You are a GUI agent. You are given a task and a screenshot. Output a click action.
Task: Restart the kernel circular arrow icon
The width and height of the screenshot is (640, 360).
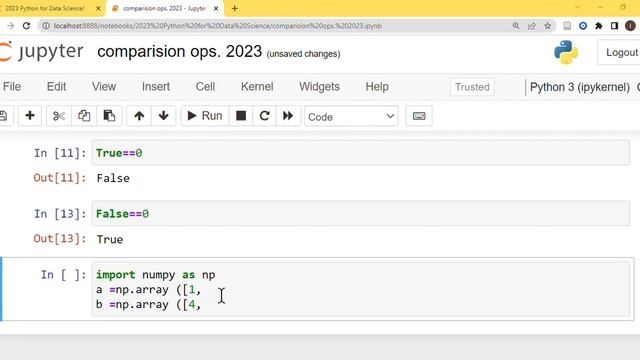tap(264, 116)
